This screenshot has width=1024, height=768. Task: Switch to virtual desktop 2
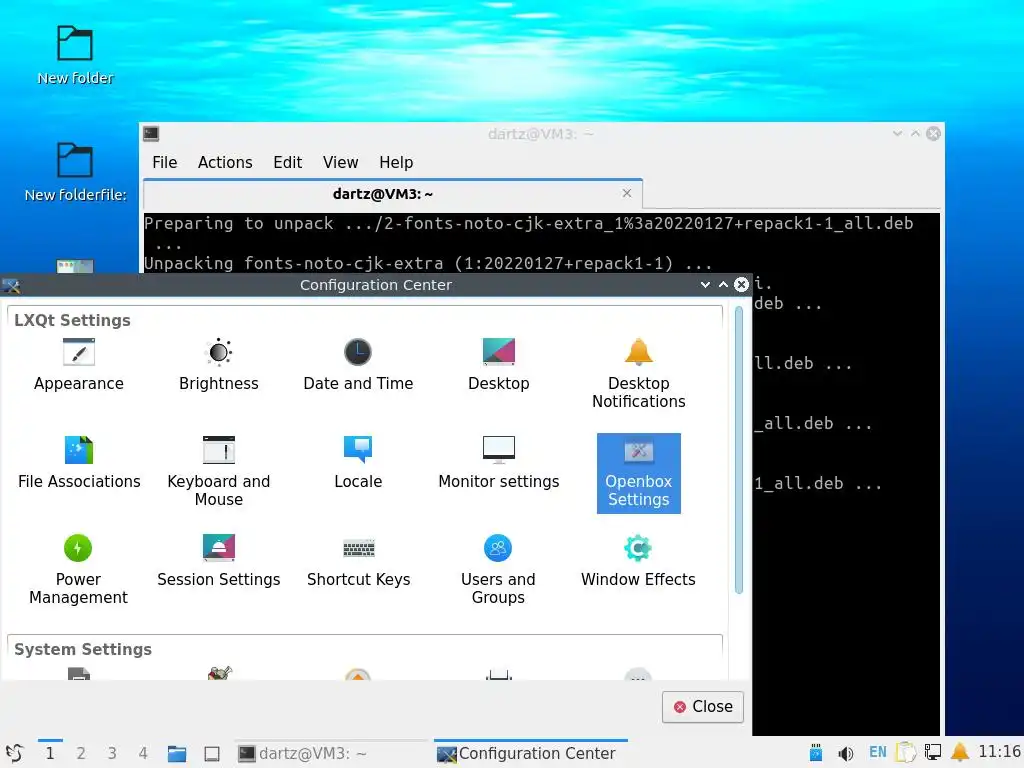coord(81,753)
